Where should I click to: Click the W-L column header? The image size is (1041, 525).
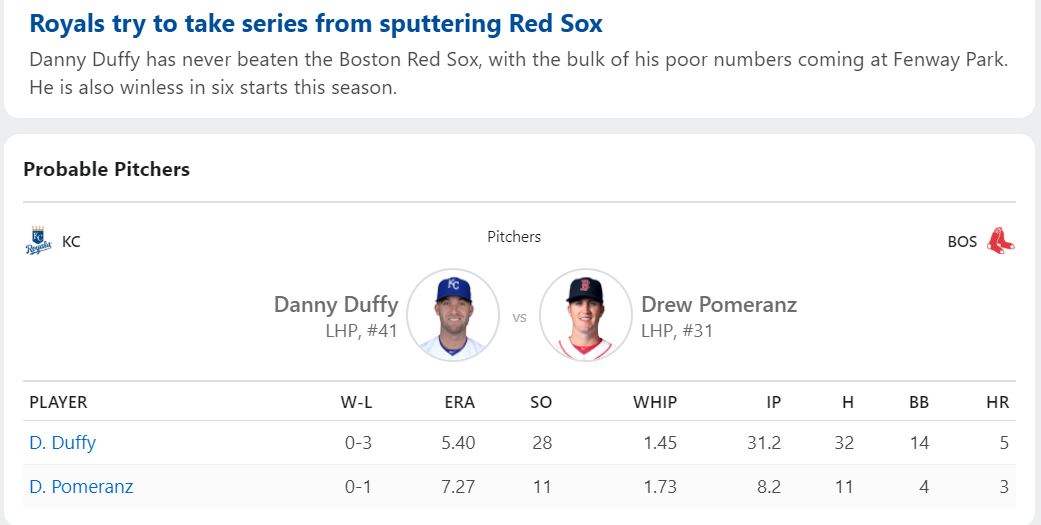pos(356,403)
